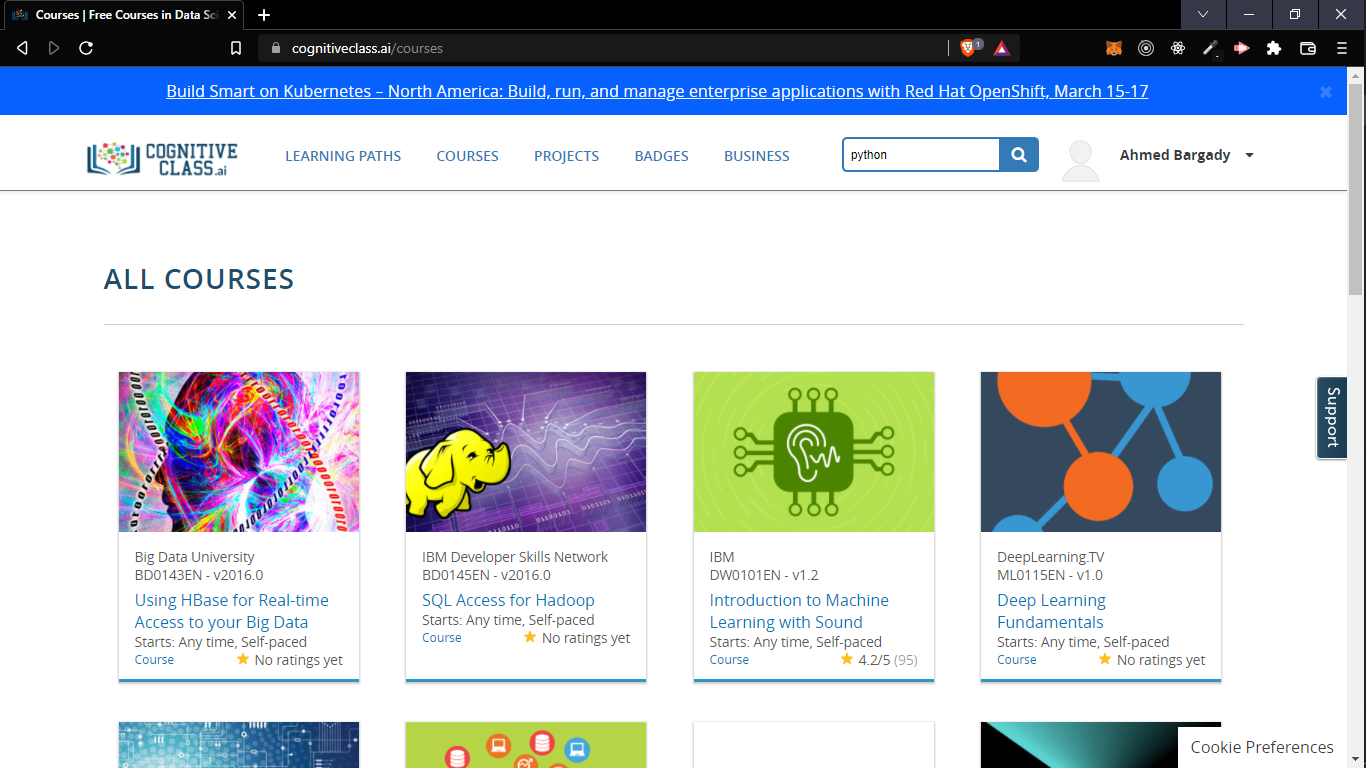Click the browser forward arrow
Screen dimensions: 1366x768
coord(54,48)
